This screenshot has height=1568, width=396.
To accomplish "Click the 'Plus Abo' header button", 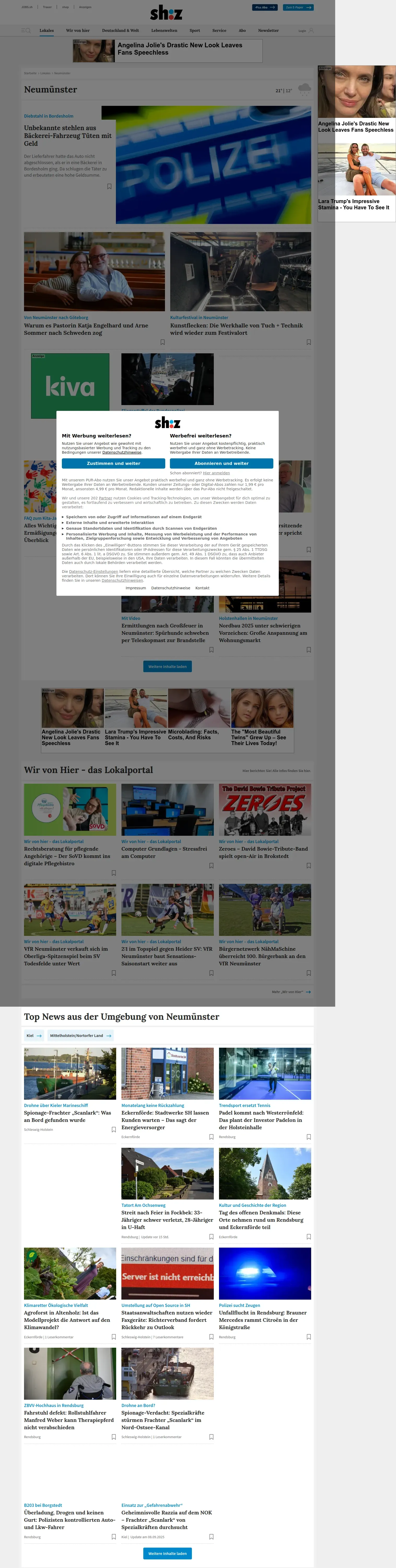I will (265, 7).
